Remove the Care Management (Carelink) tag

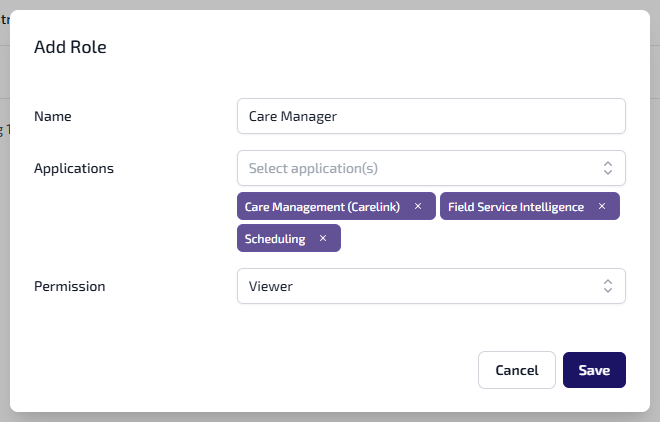tap(418, 207)
